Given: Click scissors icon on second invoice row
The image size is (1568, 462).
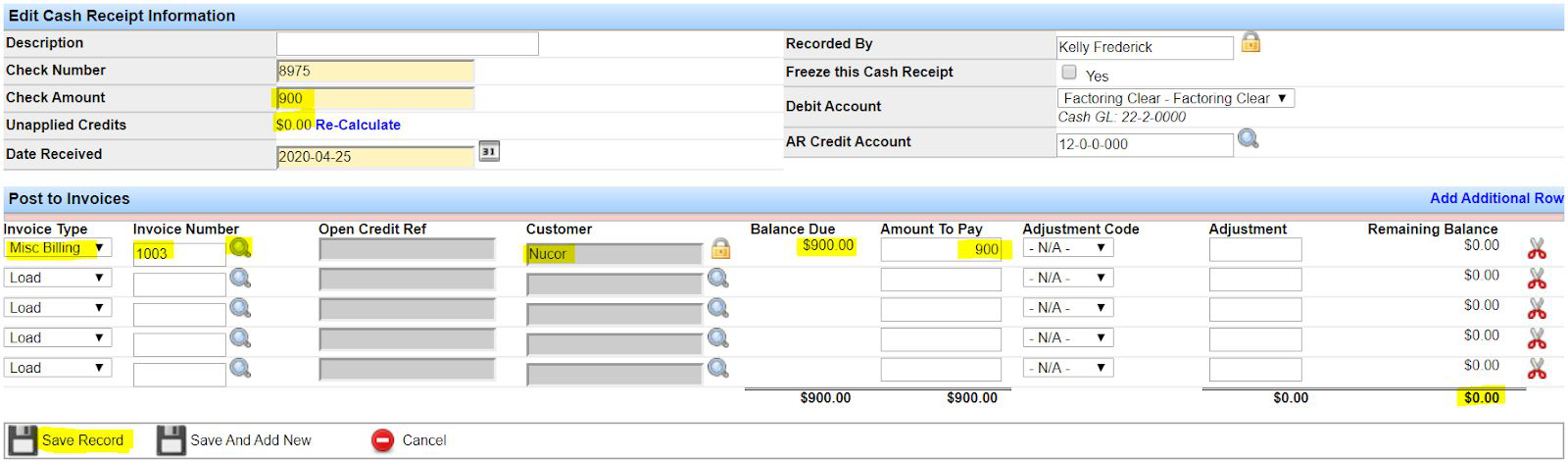Looking at the screenshot, I should 1537,279.
